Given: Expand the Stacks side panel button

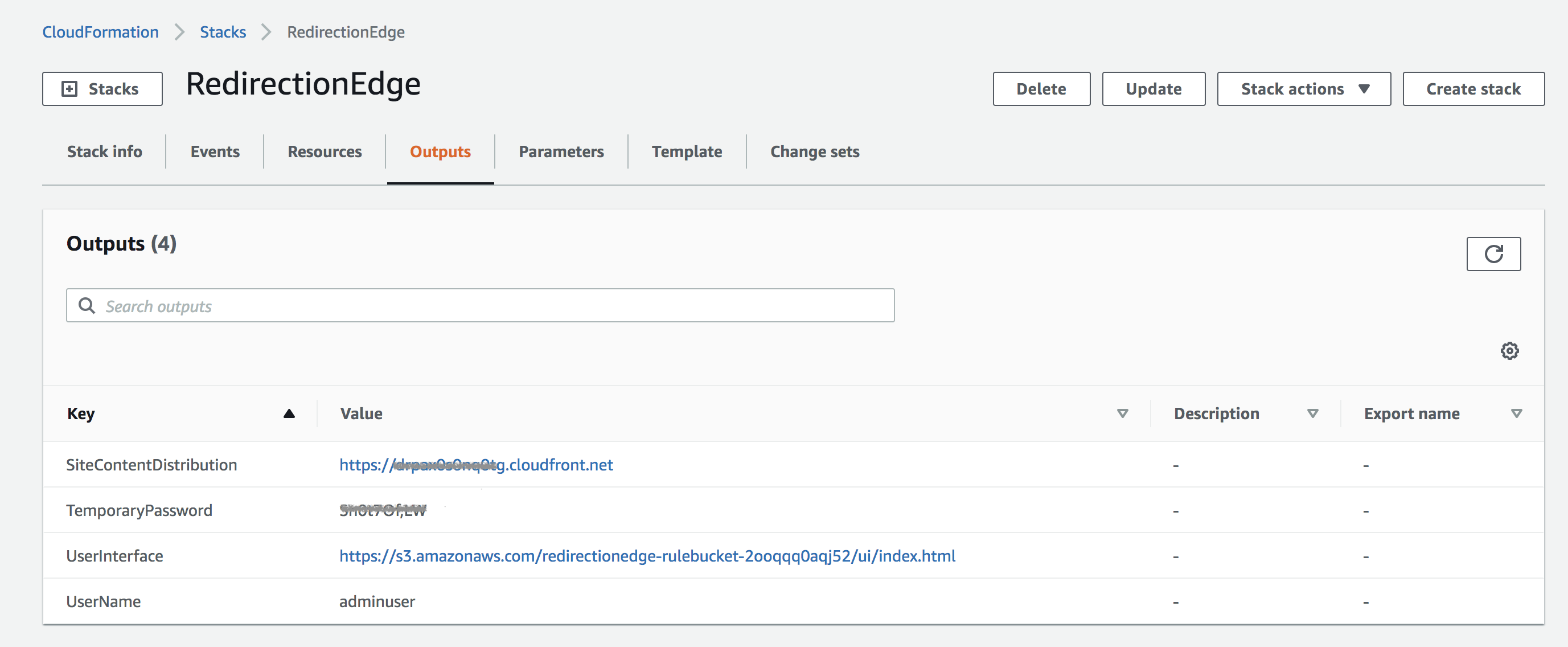Looking at the screenshot, I should (102, 89).
